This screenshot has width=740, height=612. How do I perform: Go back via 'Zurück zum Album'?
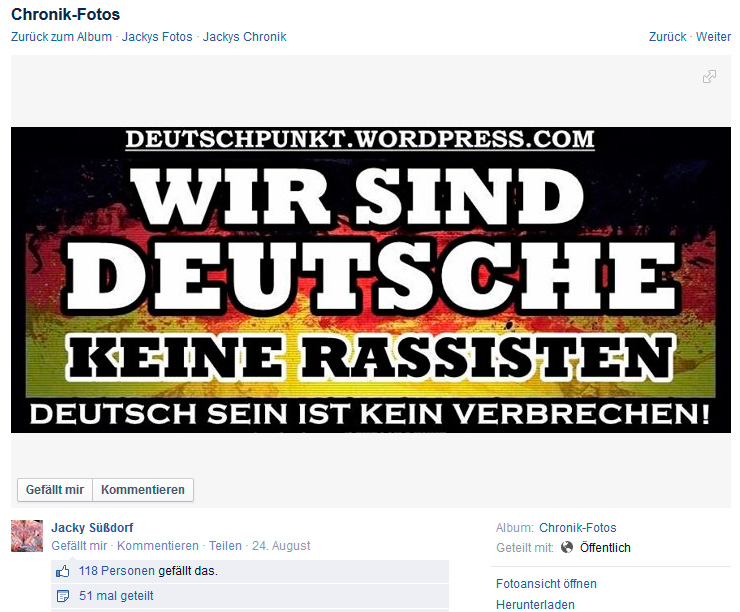tap(61, 37)
